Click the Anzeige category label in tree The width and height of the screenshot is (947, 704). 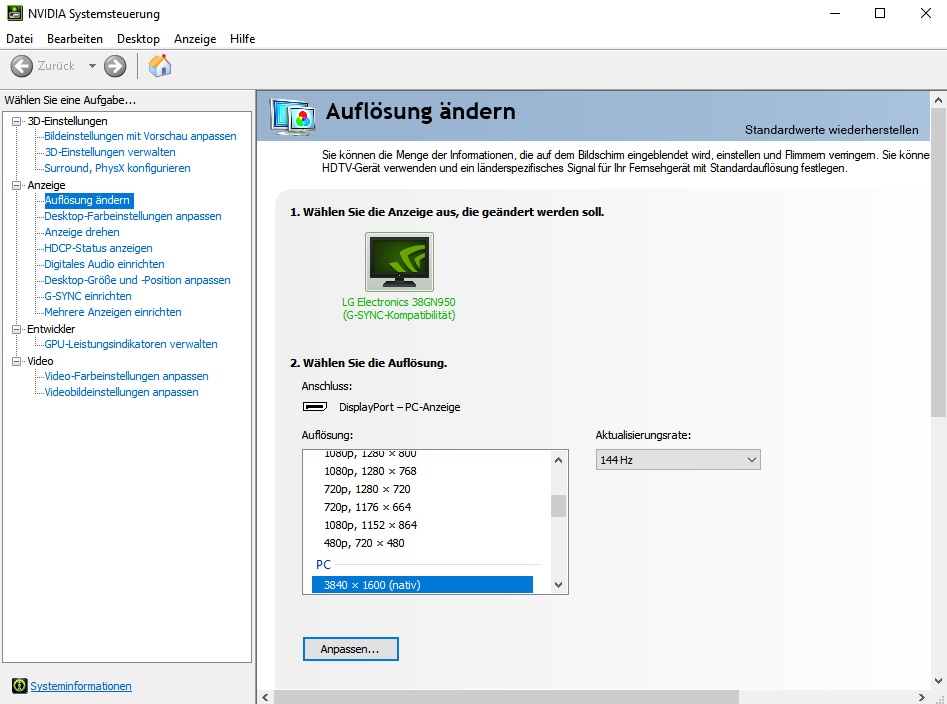coord(46,185)
